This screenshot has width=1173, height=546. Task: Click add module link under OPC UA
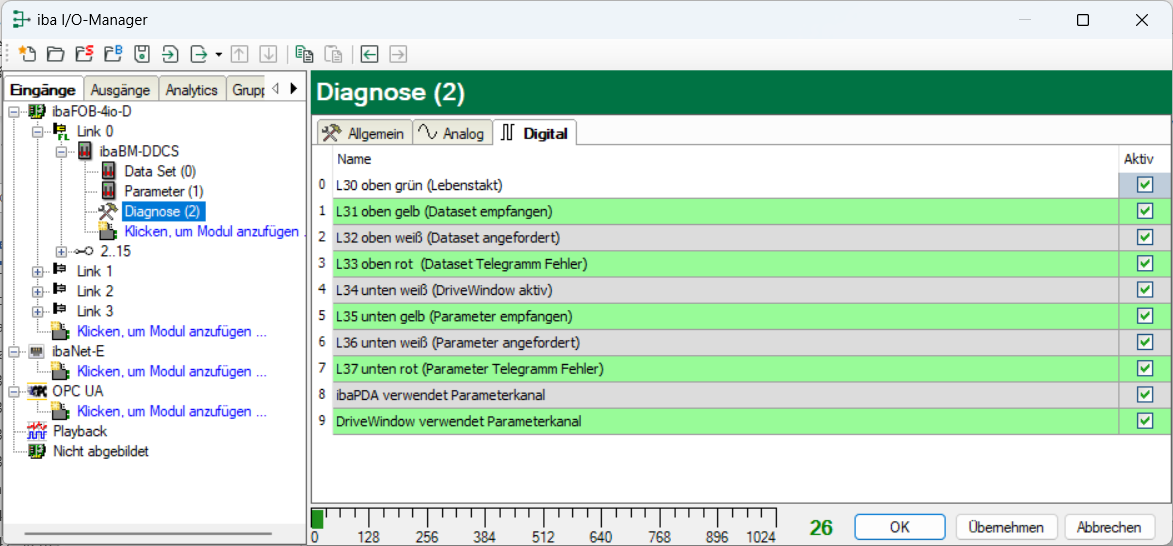click(x=172, y=411)
